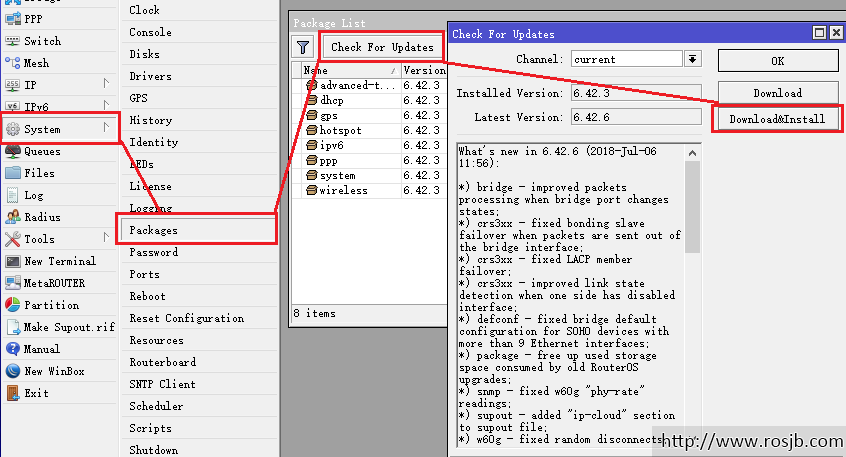846x457 pixels.
Task: Click OK in the Check For Updates dialog
Action: tap(776, 61)
